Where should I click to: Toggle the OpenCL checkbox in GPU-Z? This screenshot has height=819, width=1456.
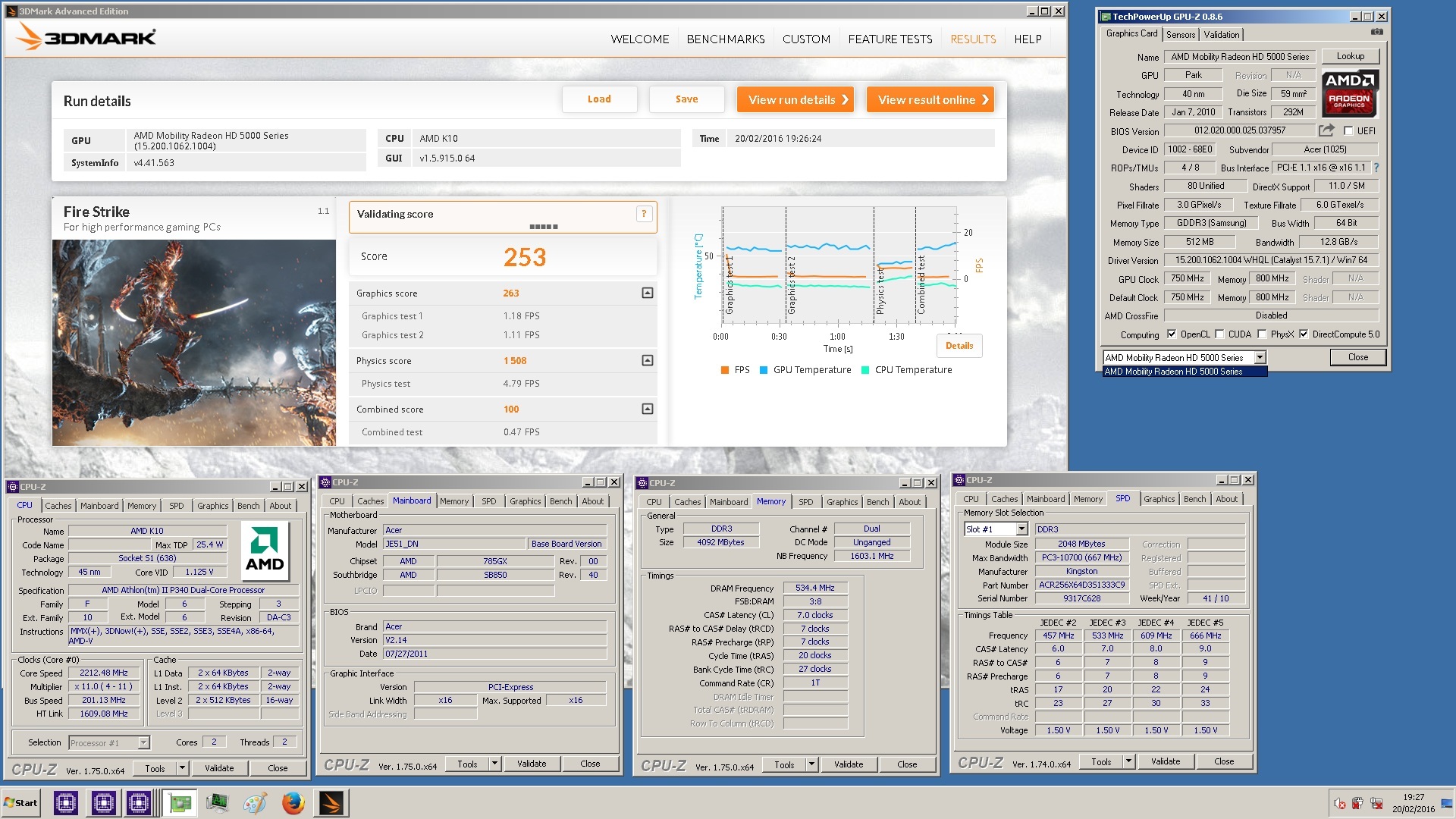(x=1172, y=334)
